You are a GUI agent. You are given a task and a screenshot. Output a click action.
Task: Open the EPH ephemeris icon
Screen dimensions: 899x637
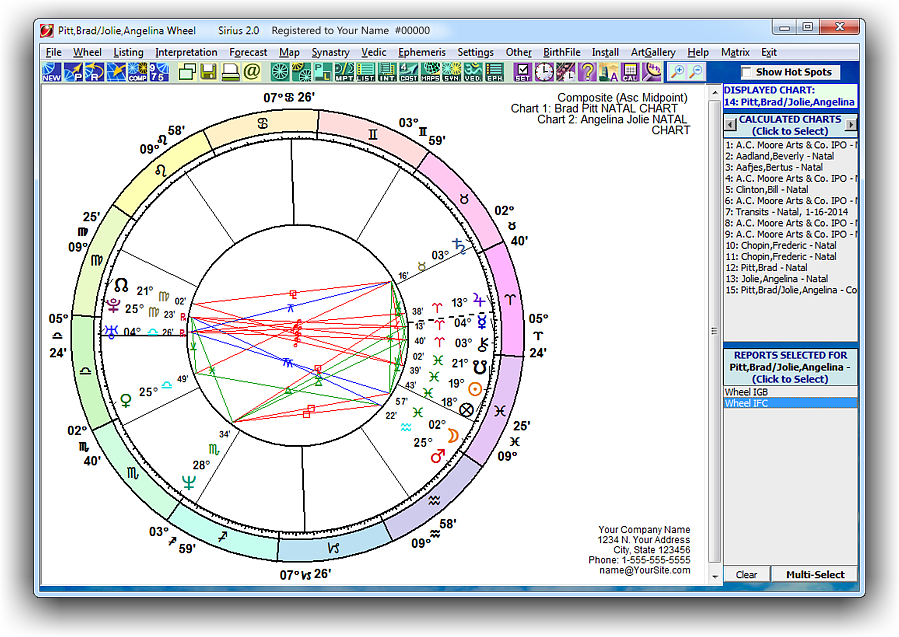(494, 72)
